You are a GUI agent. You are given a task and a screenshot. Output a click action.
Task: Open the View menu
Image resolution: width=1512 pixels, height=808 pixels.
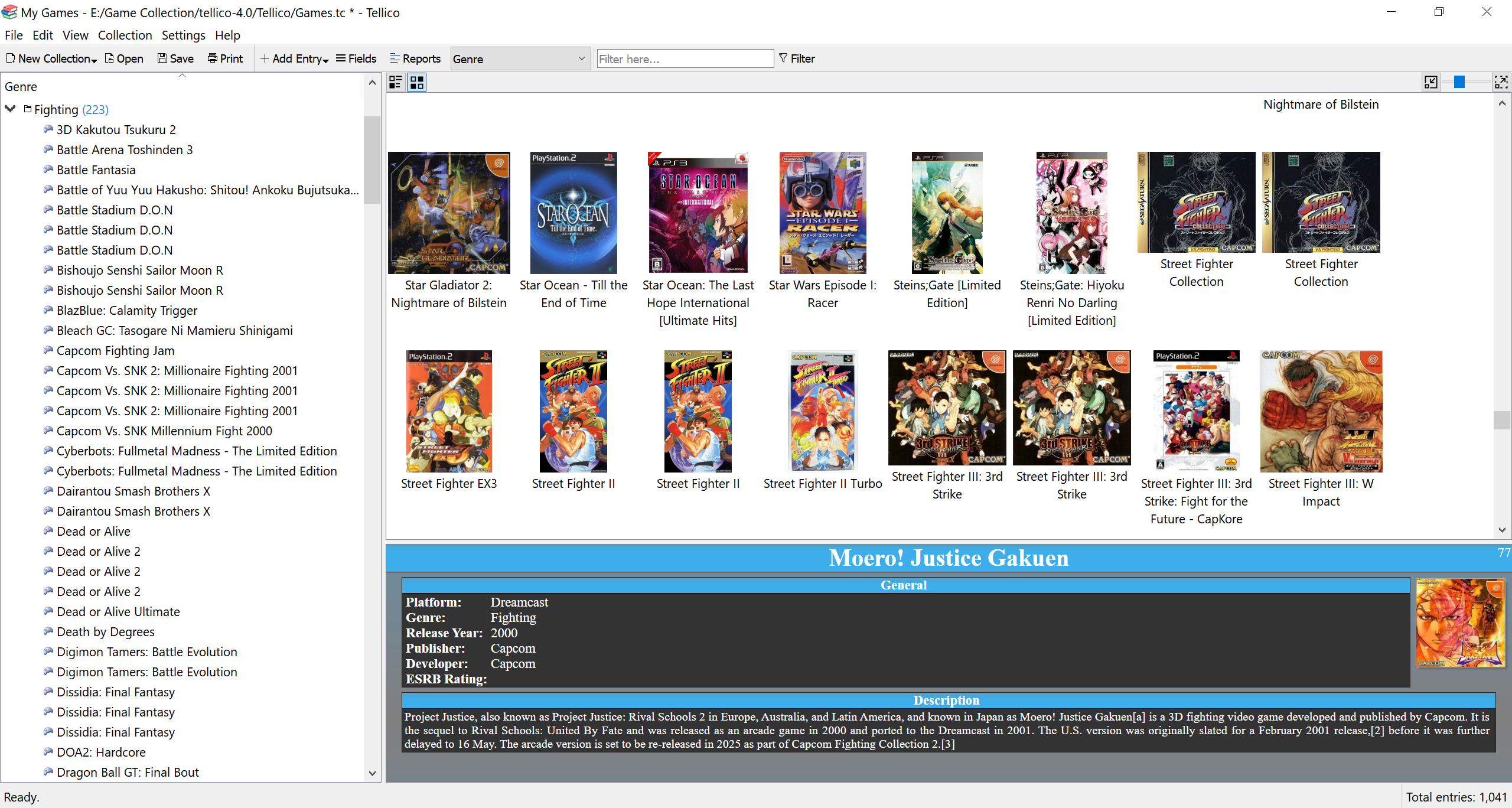coord(76,35)
